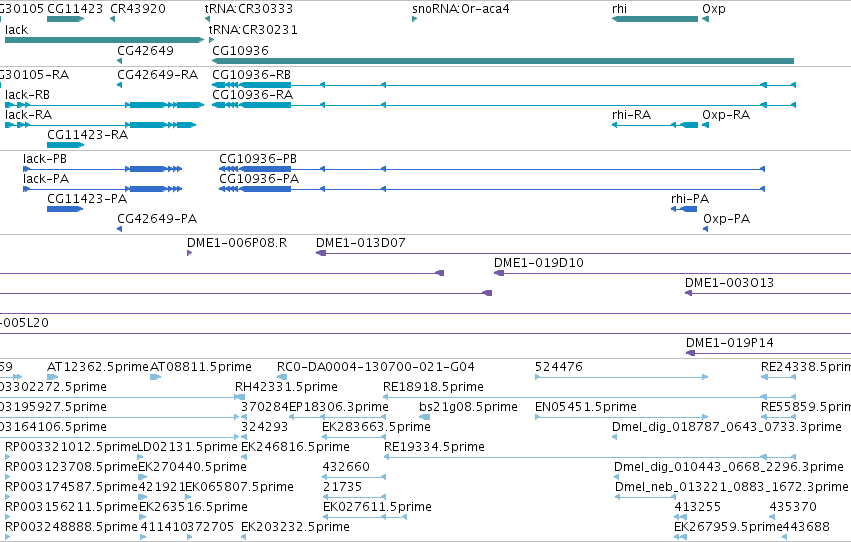
Task: Click the teal rhi gene bar
Action: (655, 19)
